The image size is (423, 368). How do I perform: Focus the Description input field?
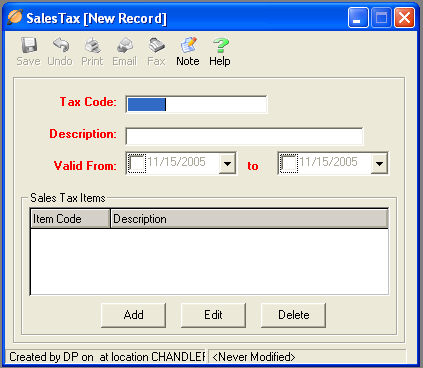click(244, 136)
